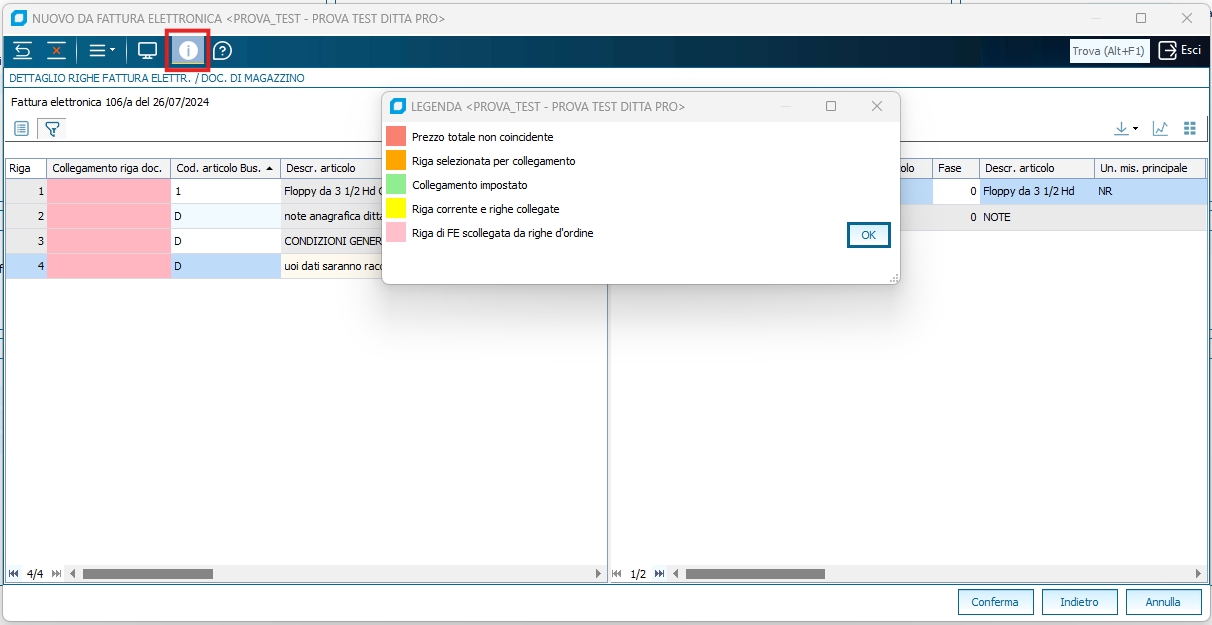The image size is (1212, 625).
Task: Select row 2 in the left grid
Action: tap(26, 216)
